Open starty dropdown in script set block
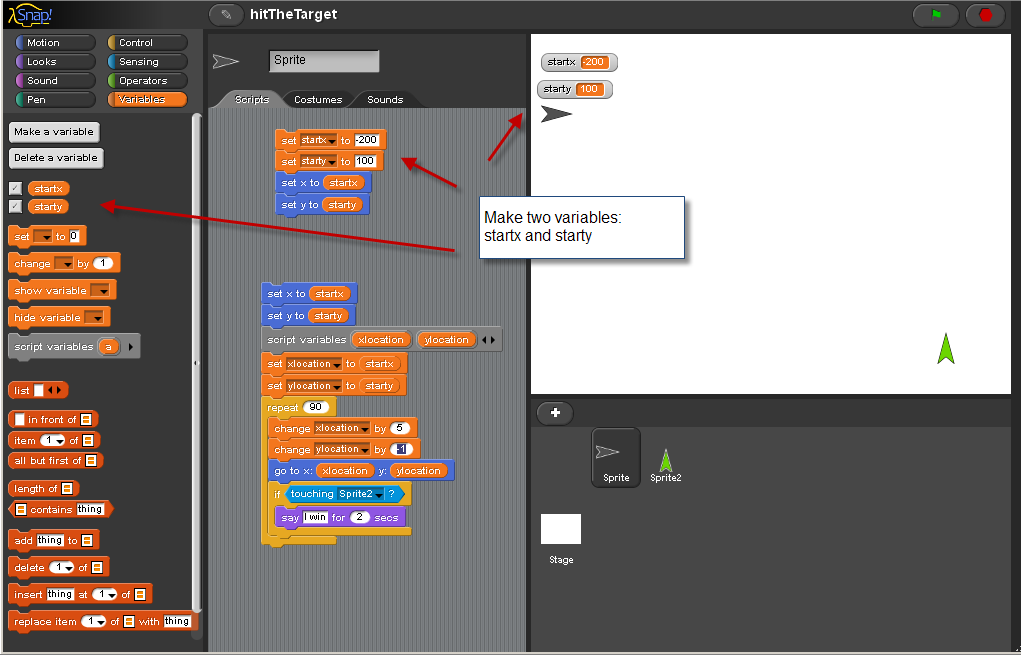Screen dimensions: 1021x655 coord(331,161)
